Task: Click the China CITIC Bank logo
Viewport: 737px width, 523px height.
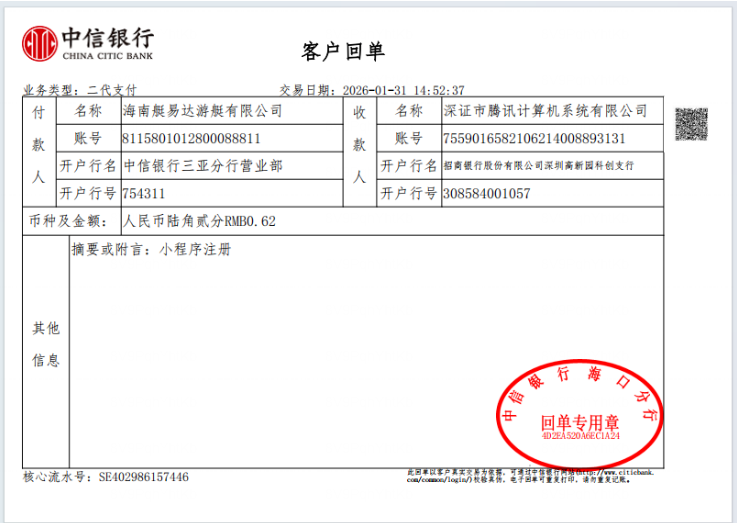Action: point(88,44)
